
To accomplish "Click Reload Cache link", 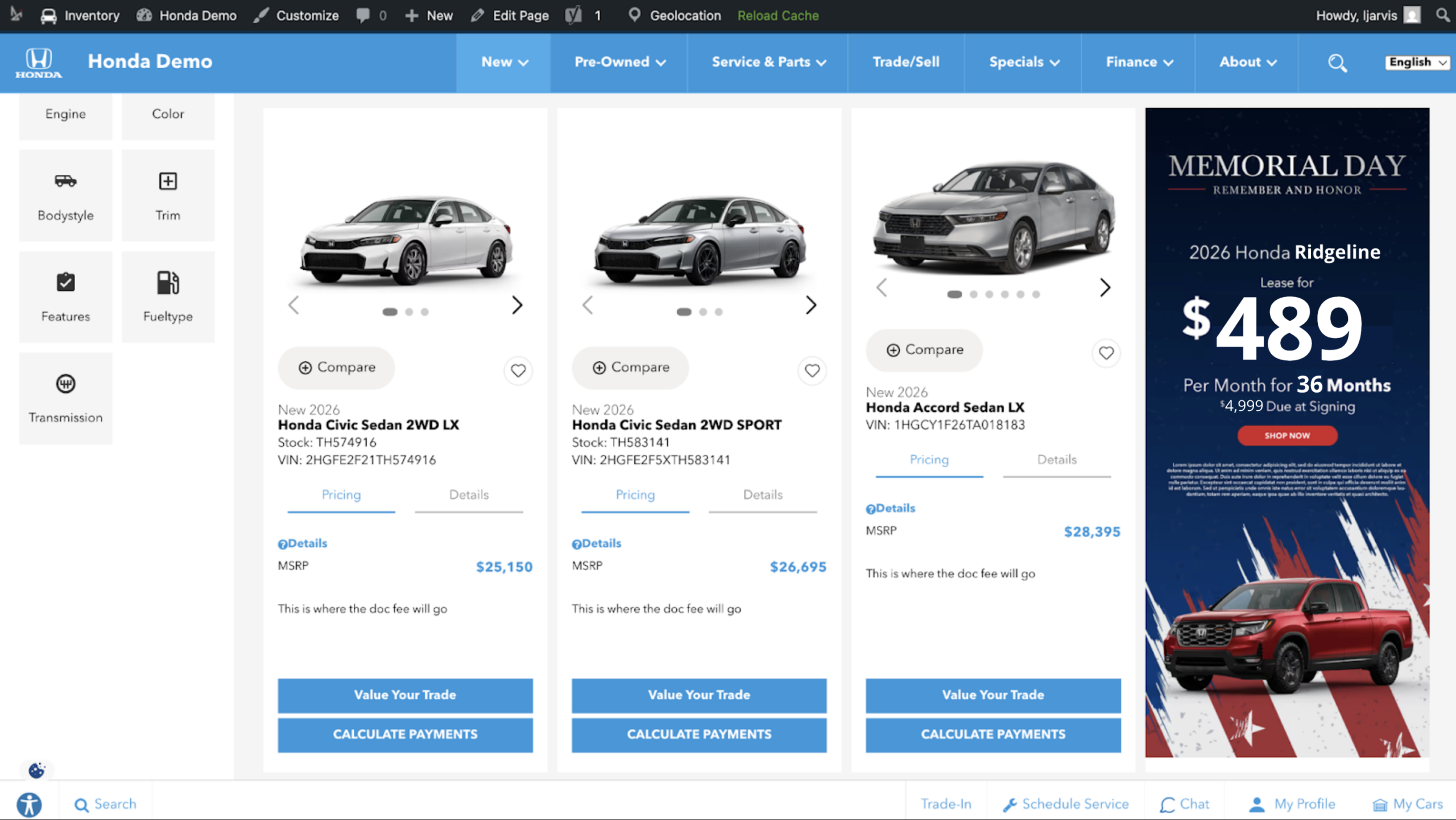I will pyautogui.click(x=778, y=15).
